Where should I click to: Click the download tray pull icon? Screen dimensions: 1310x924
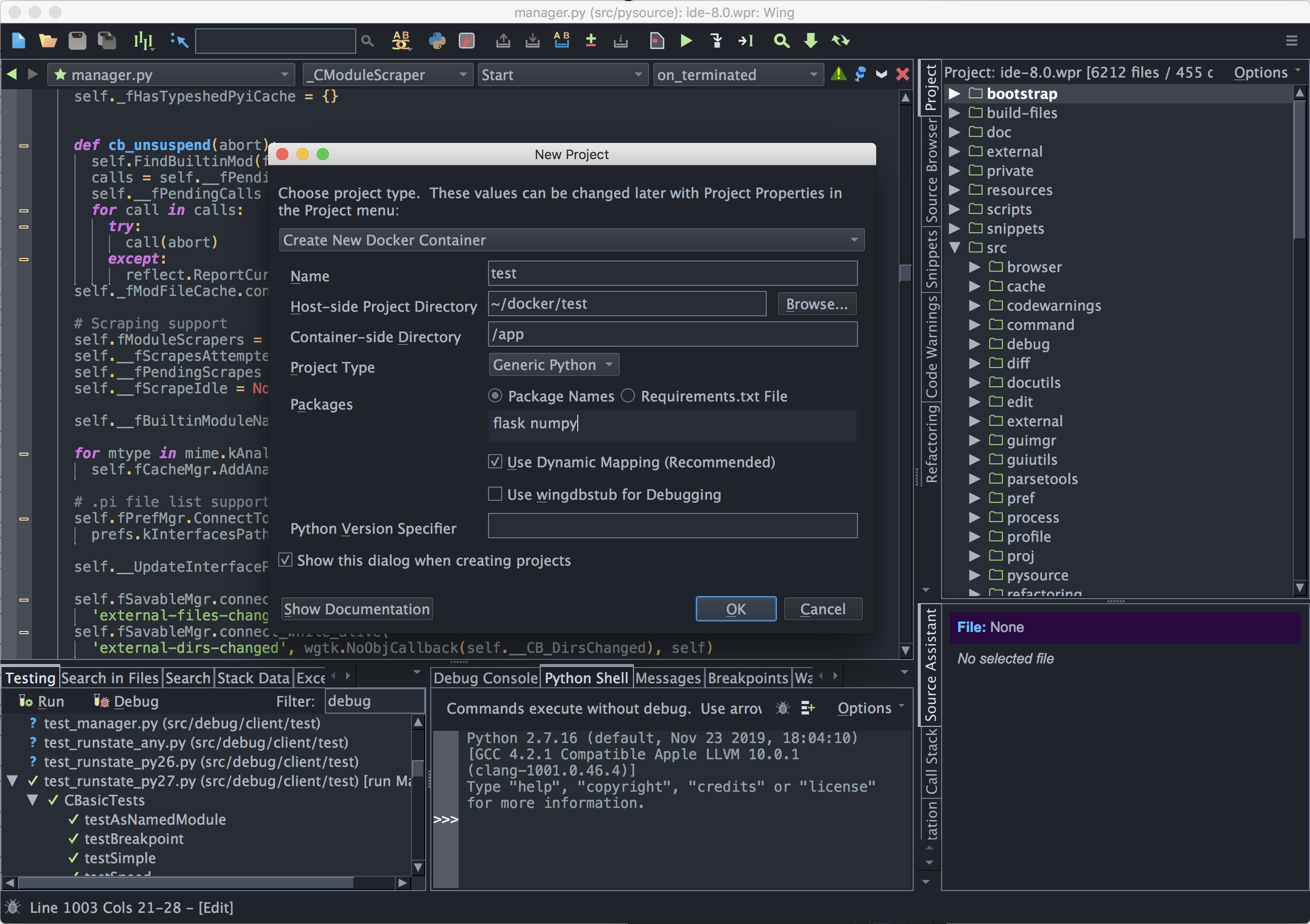coord(532,41)
